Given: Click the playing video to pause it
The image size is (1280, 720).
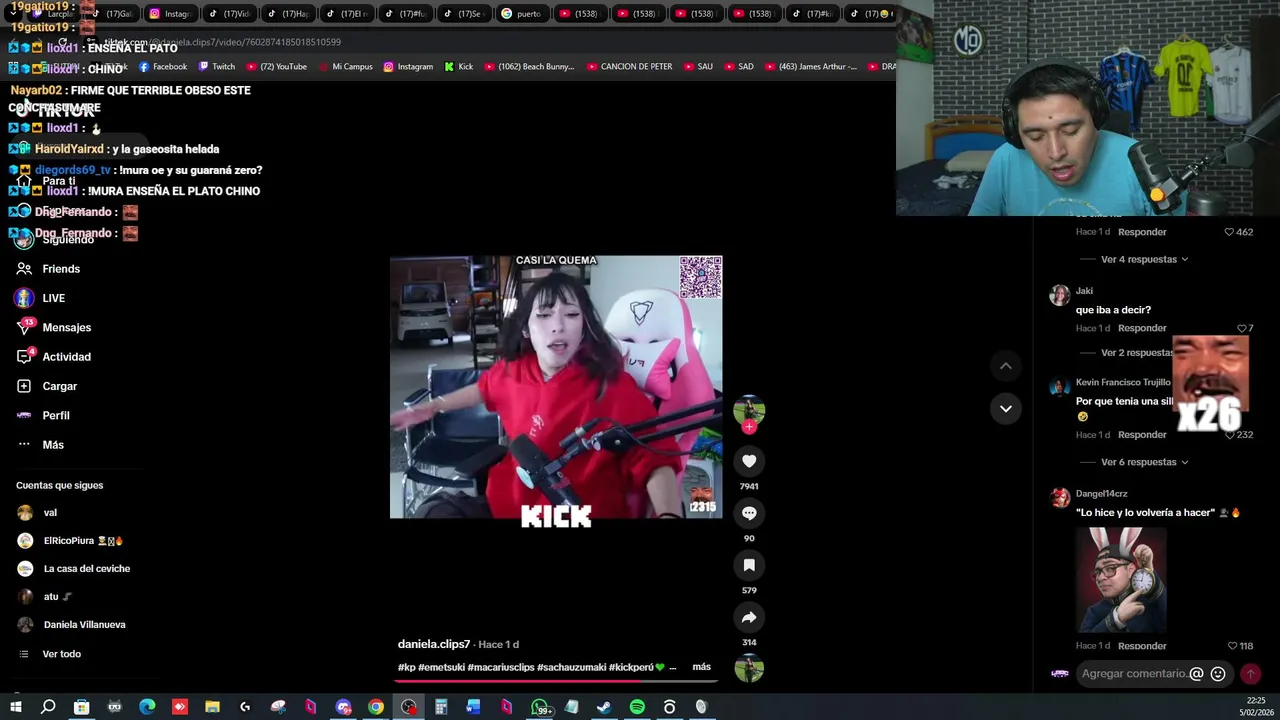Looking at the screenshot, I should coord(556,387).
